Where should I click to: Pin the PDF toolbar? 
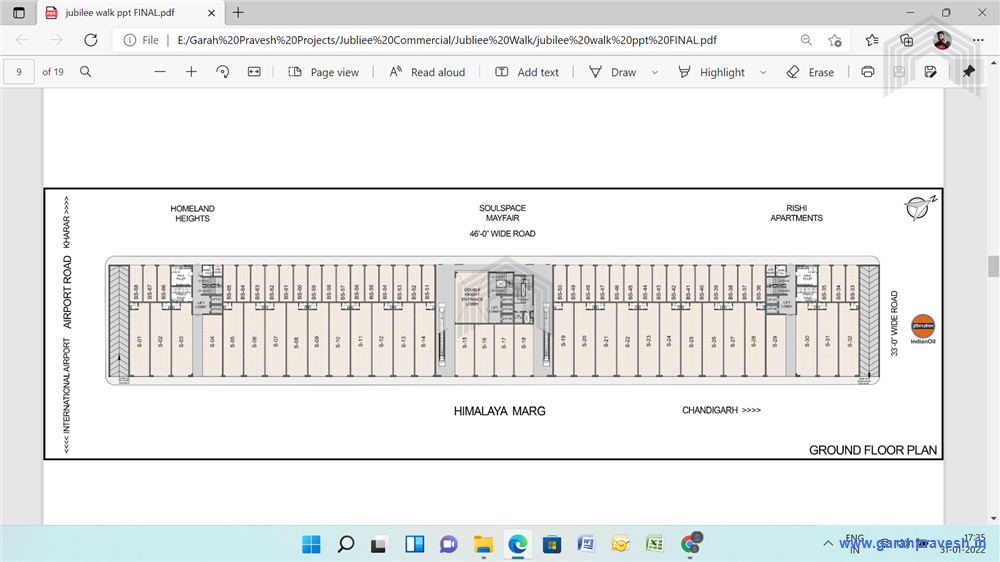968,72
